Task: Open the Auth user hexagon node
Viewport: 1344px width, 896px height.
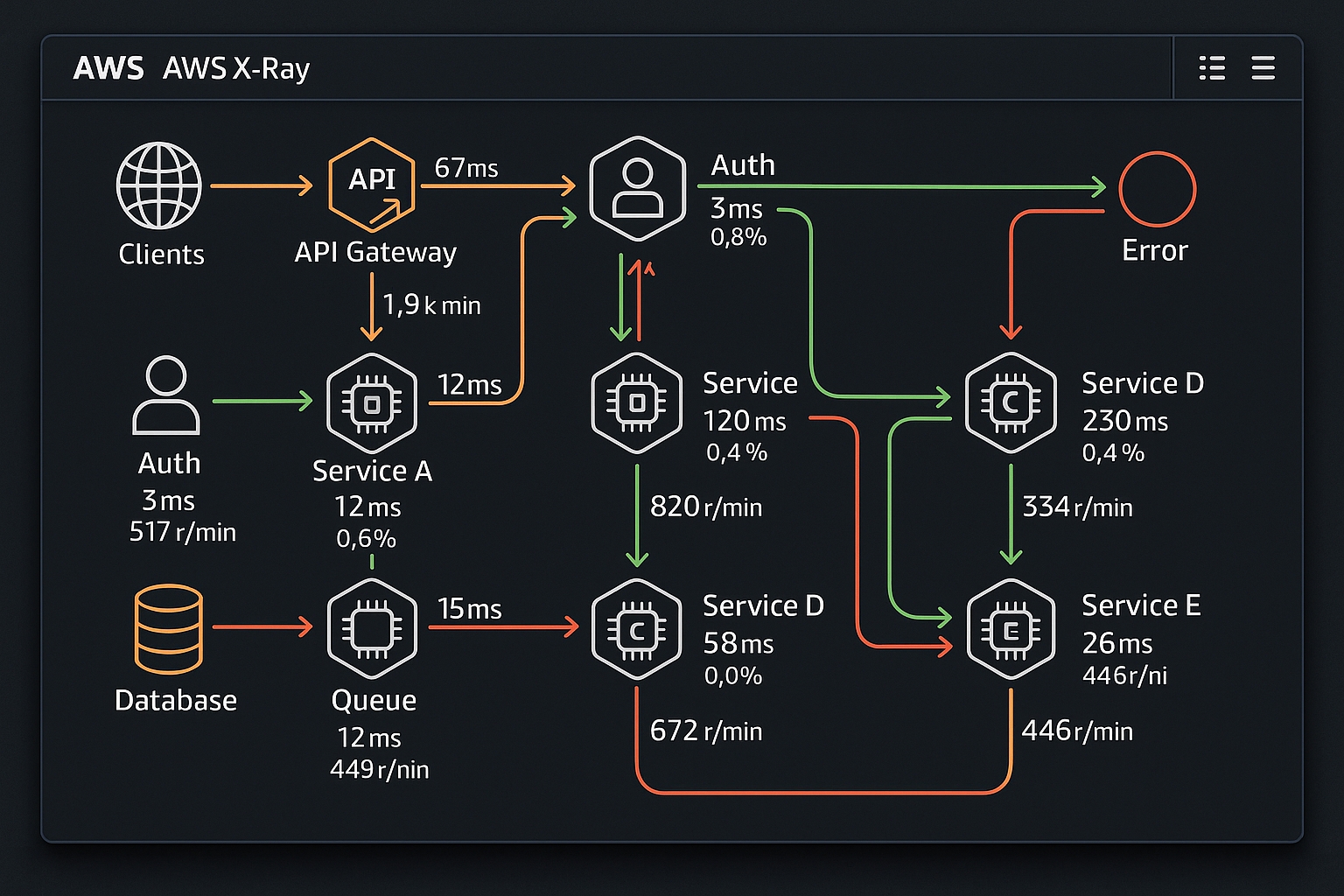Action: [x=637, y=189]
